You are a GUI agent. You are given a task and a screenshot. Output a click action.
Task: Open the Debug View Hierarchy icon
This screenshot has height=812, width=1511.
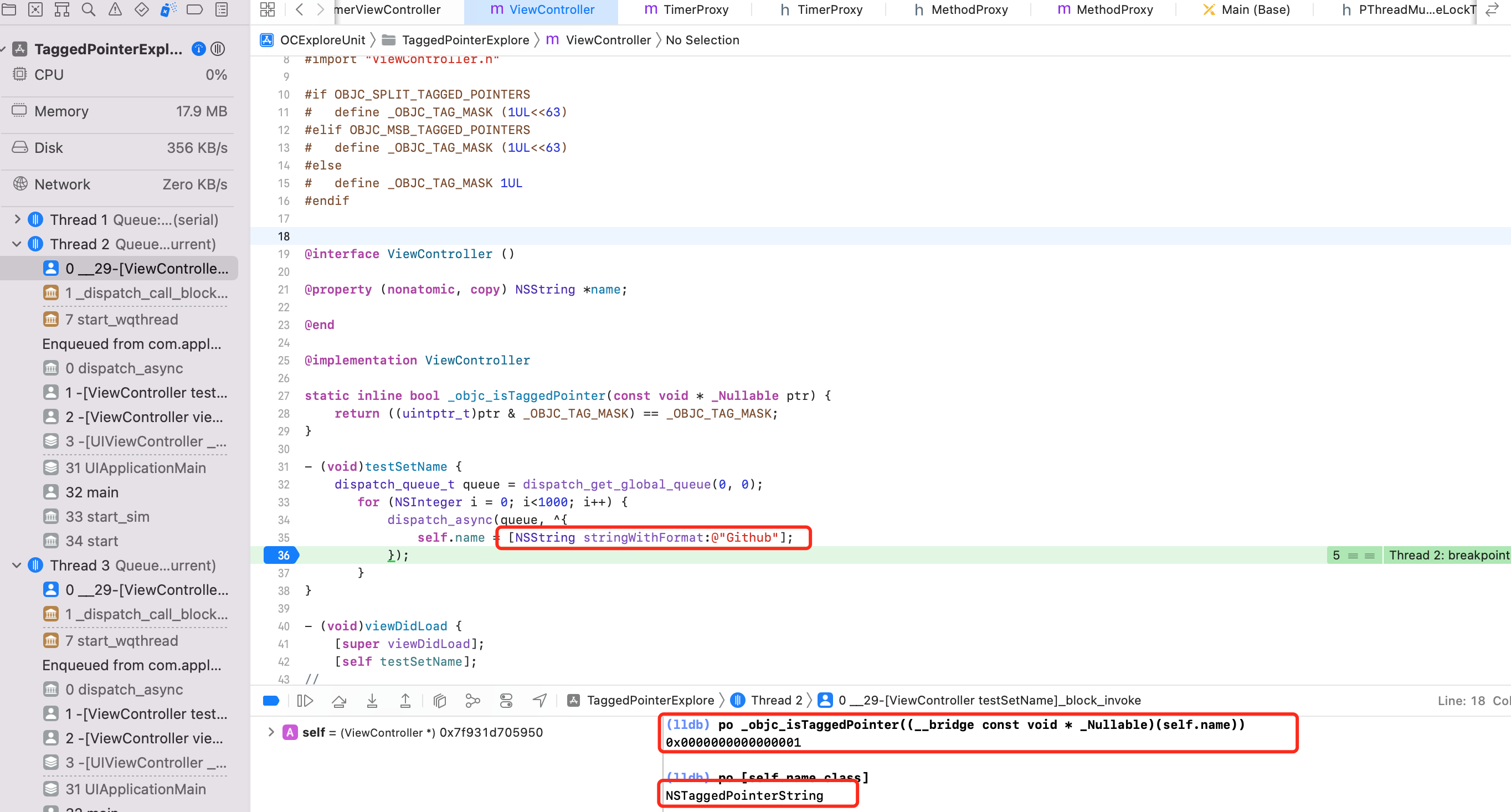coord(439,701)
